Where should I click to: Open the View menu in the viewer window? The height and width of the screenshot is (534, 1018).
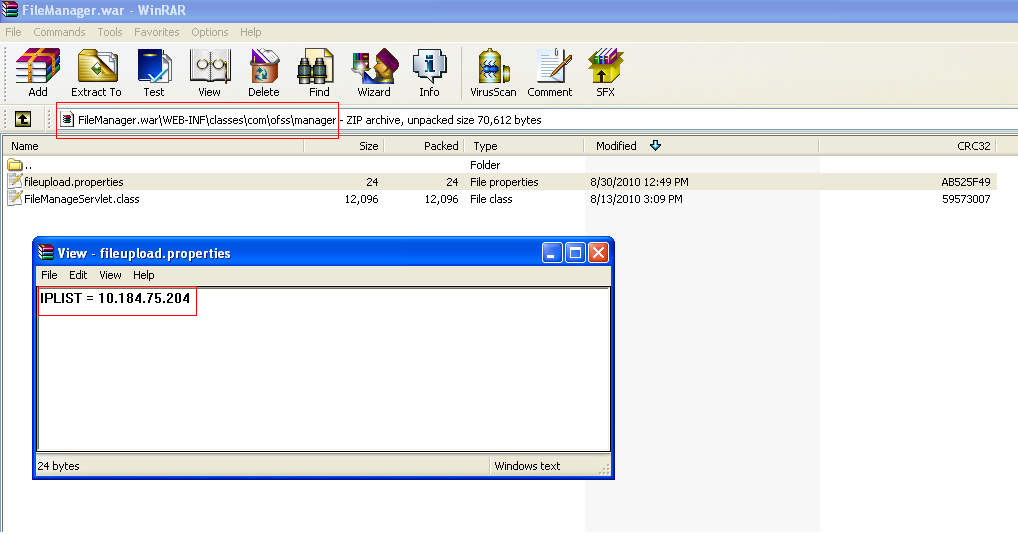pyautogui.click(x=110, y=275)
